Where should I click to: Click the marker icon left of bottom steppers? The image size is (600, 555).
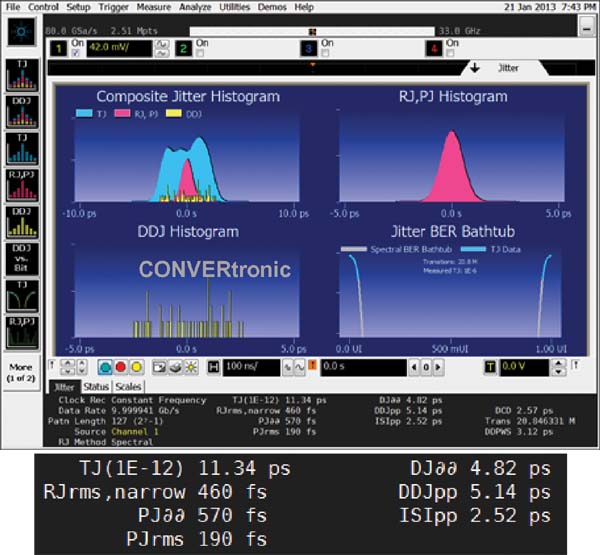pyautogui.click(x=52, y=365)
